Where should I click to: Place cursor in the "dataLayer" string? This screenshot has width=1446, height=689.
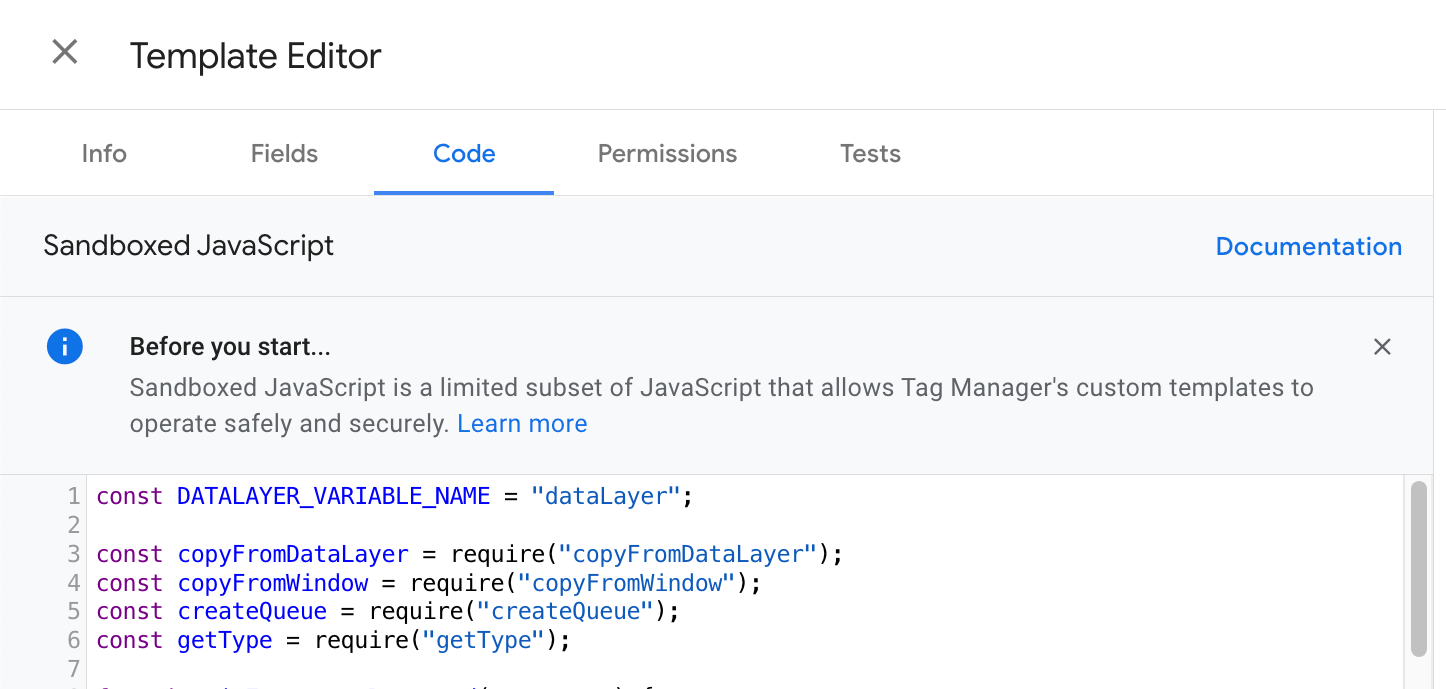[x=605, y=496]
